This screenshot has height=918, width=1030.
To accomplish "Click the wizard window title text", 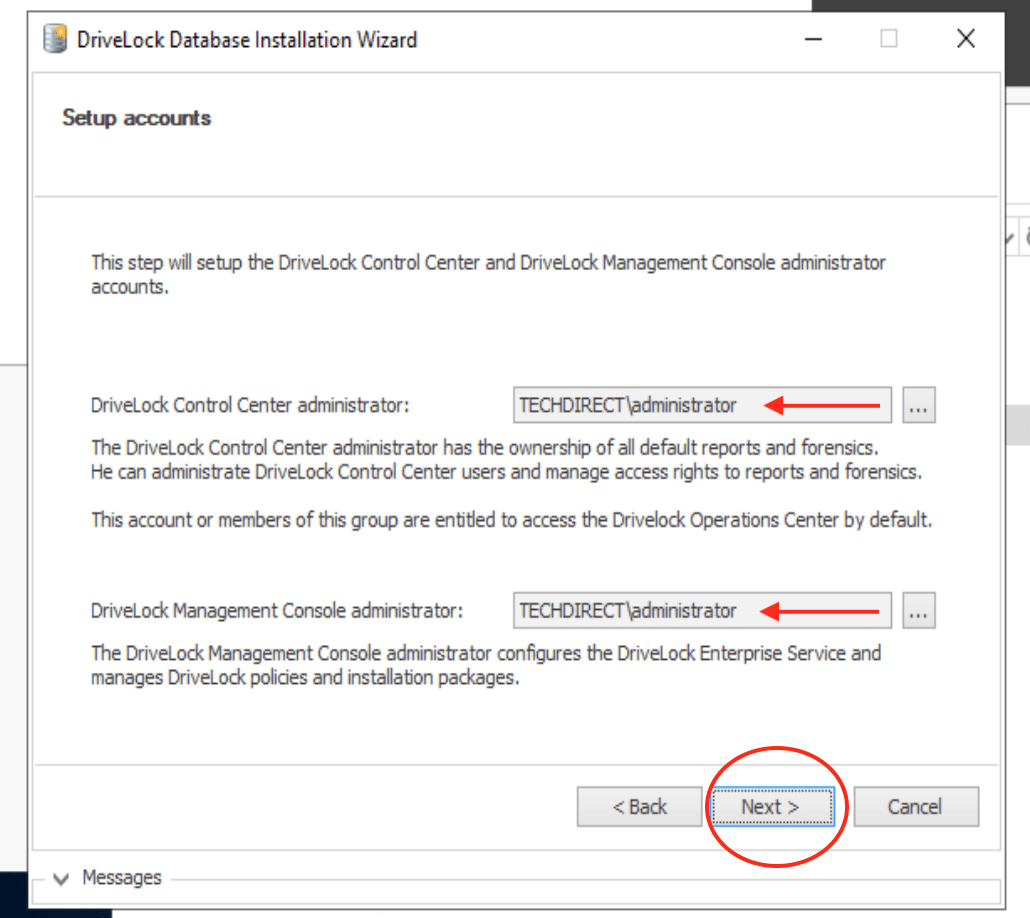I will (247, 40).
